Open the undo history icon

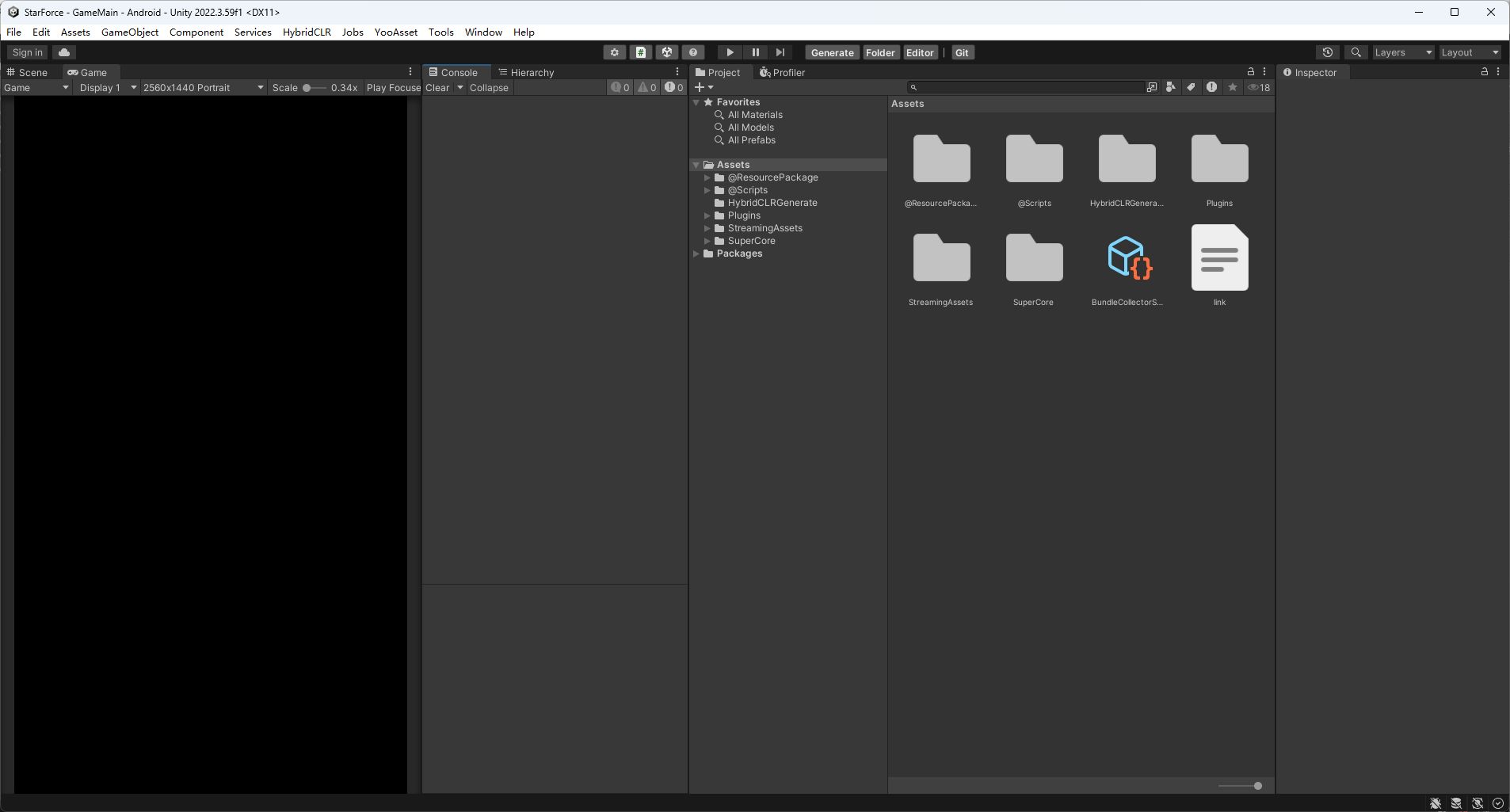tap(1328, 52)
